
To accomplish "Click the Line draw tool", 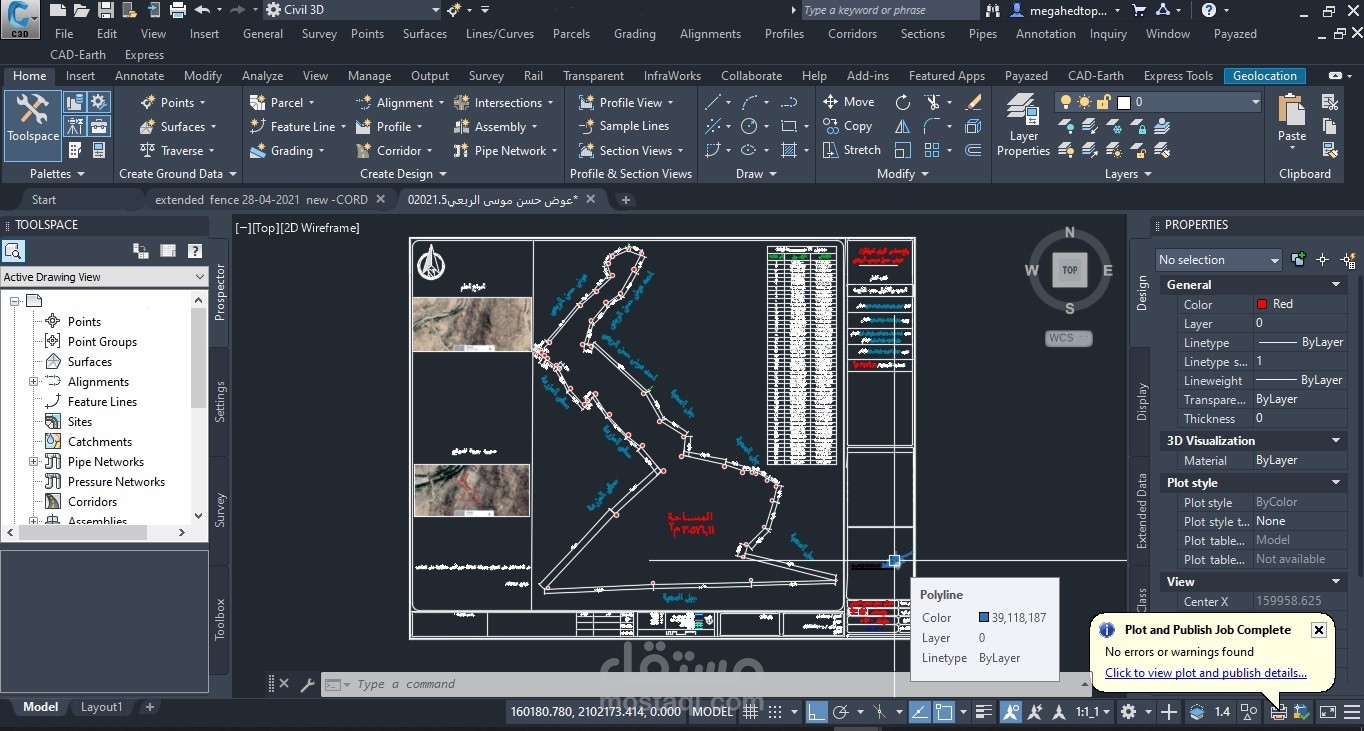I will tap(713, 102).
